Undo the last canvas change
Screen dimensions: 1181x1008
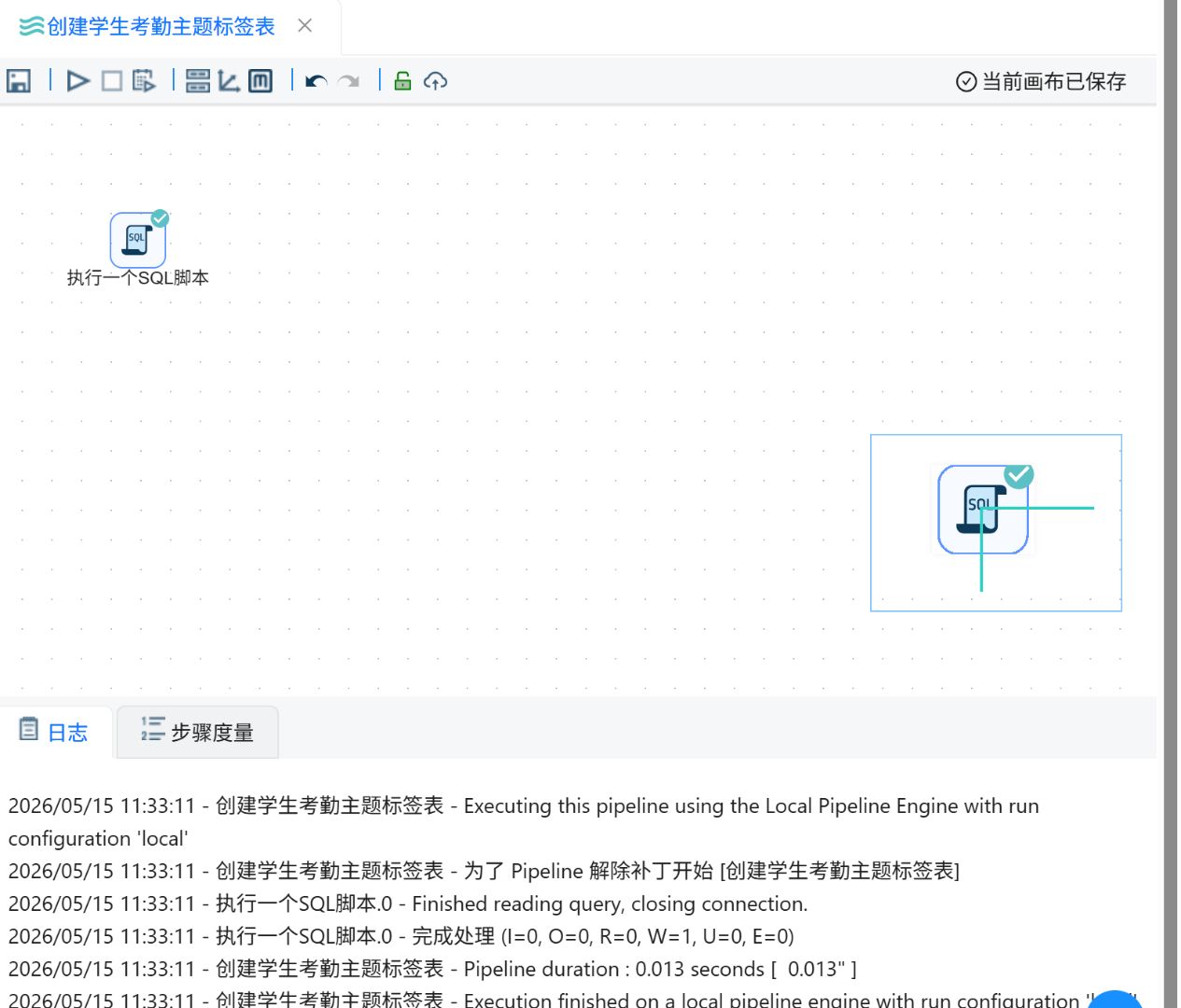[316, 81]
